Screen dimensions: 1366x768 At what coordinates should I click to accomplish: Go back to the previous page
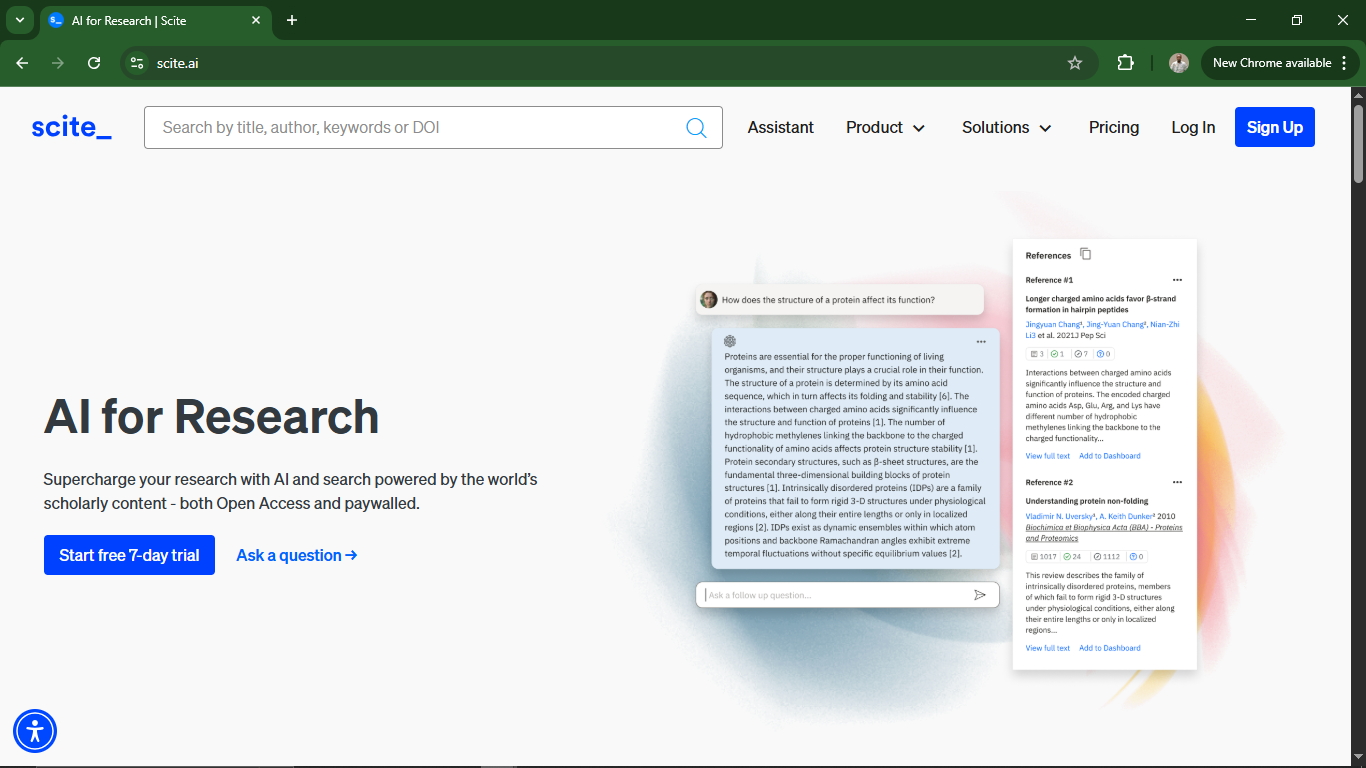pos(22,63)
